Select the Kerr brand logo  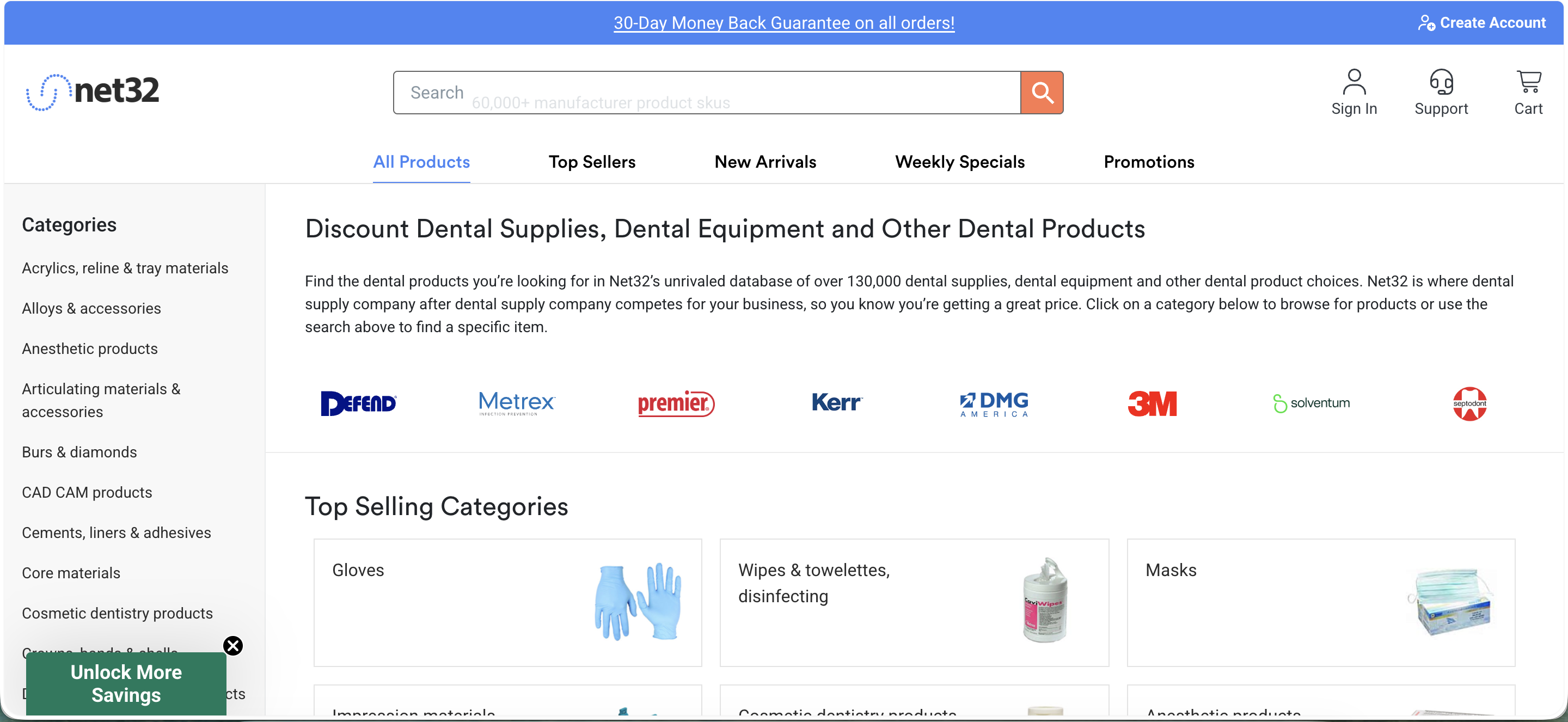click(x=837, y=402)
